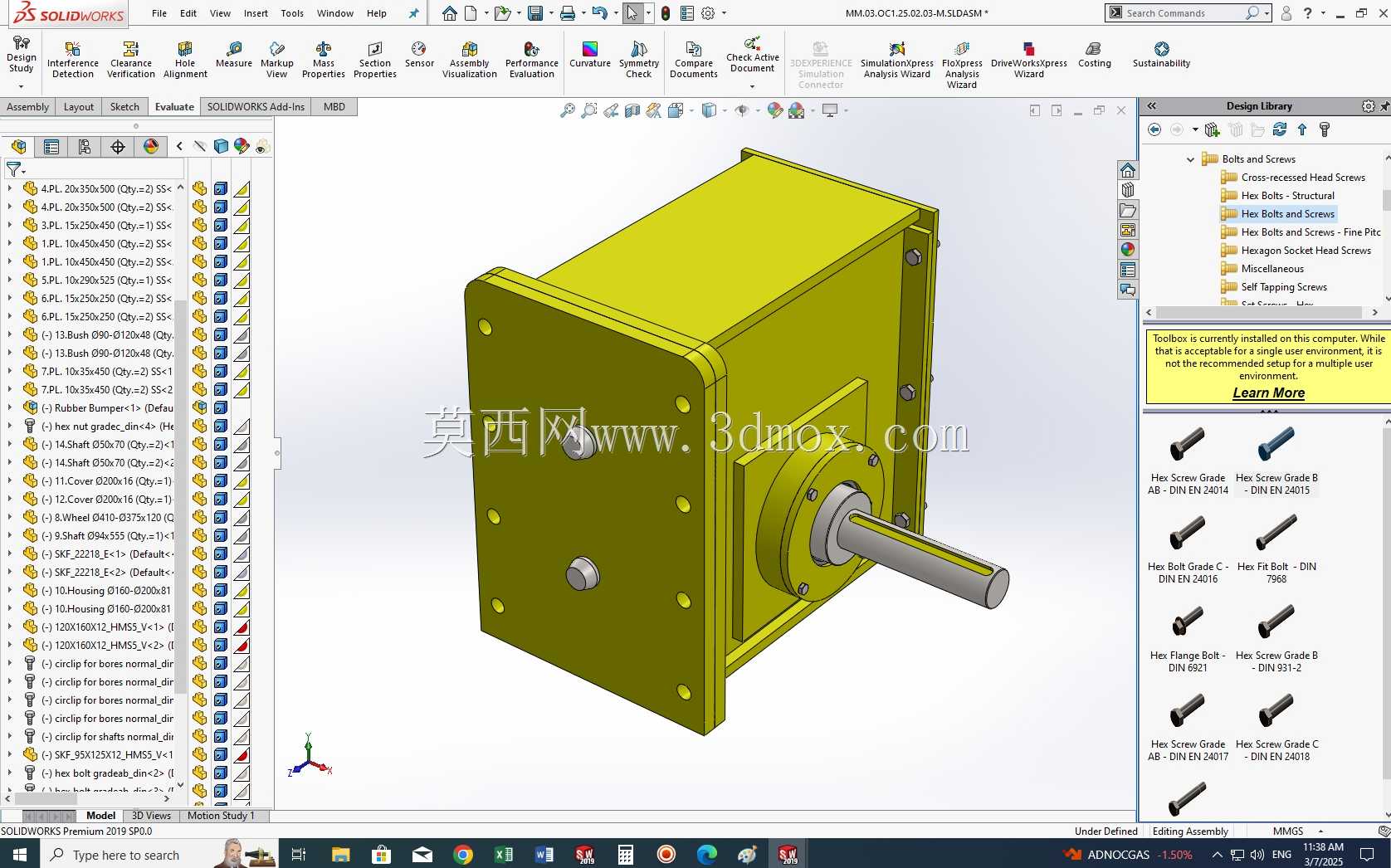Open Check Active Document dropdown
The width and height of the screenshot is (1391, 868).
tap(753, 86)
